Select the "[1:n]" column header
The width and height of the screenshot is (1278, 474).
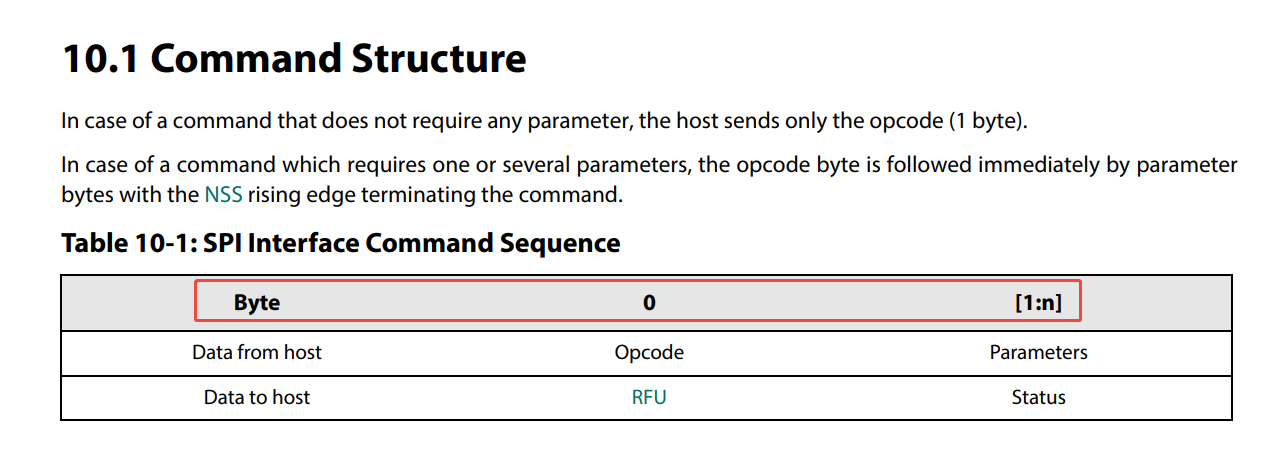point(1038,303)
